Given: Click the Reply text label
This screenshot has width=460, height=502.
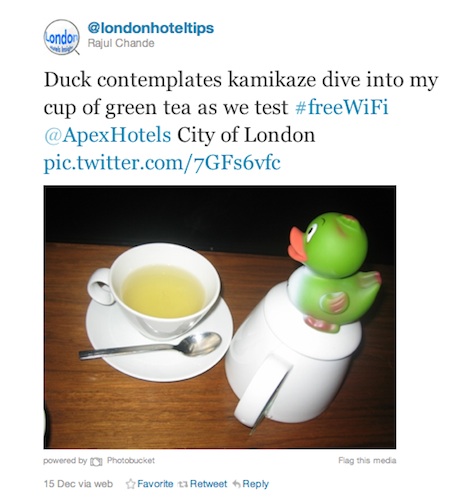Looking at the screenshot, I should pyautogui.click(x=255, y=484).
